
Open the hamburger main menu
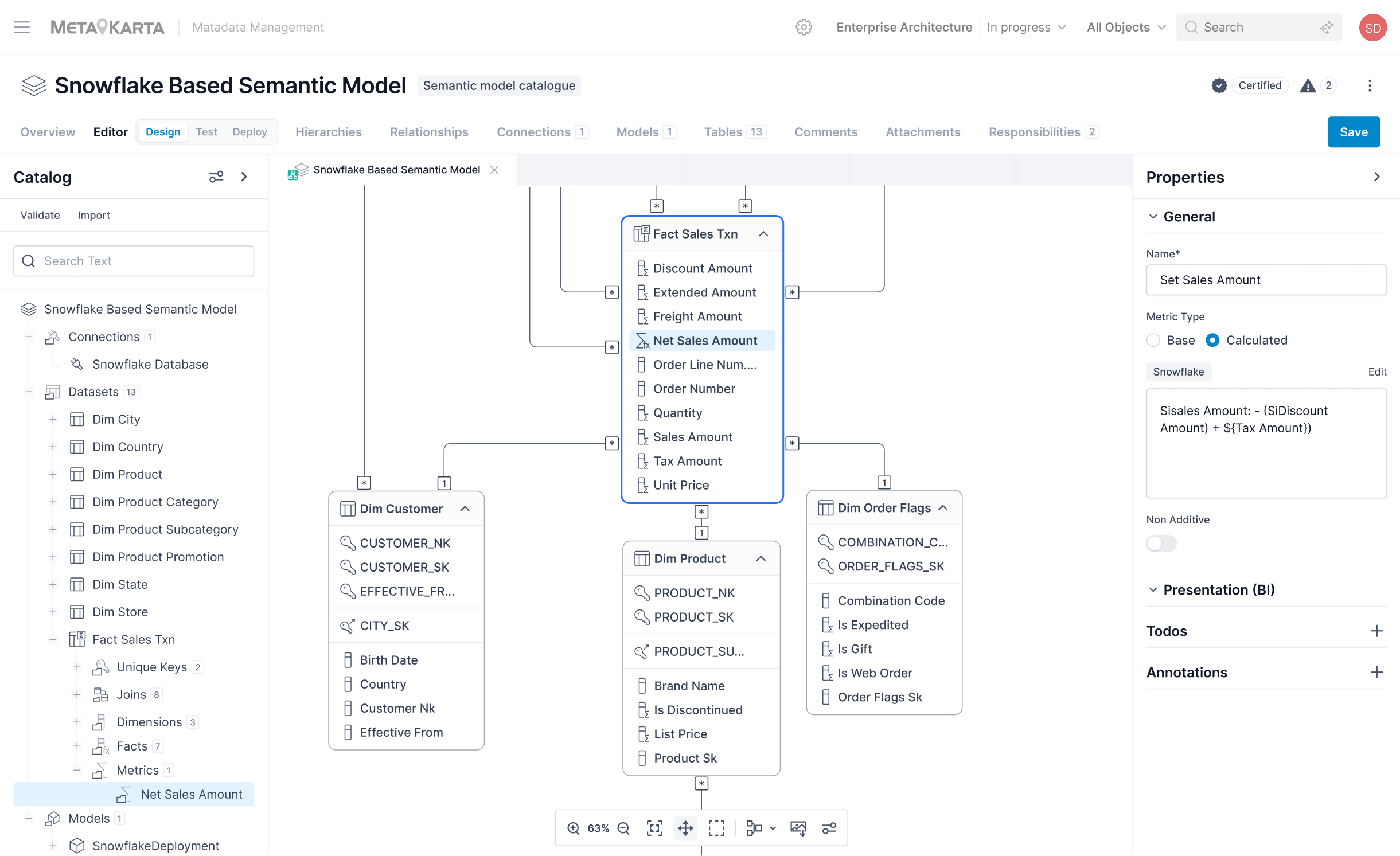pos(22,27)
